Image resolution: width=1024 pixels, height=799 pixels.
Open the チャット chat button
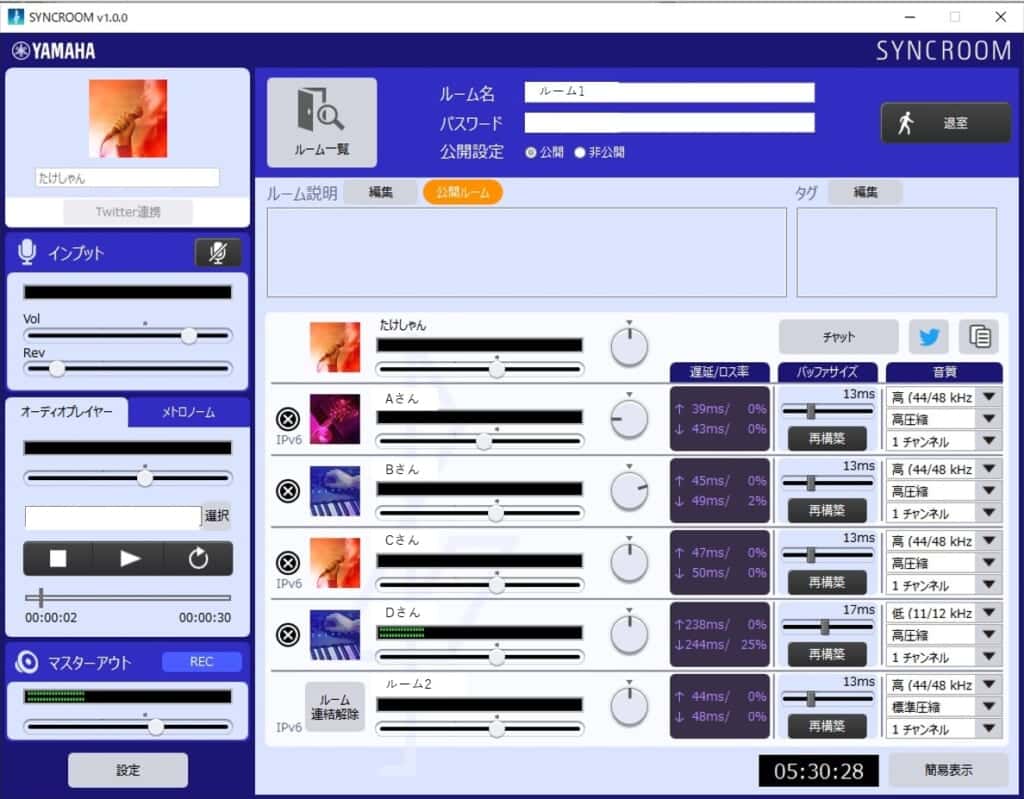[839, 337]
